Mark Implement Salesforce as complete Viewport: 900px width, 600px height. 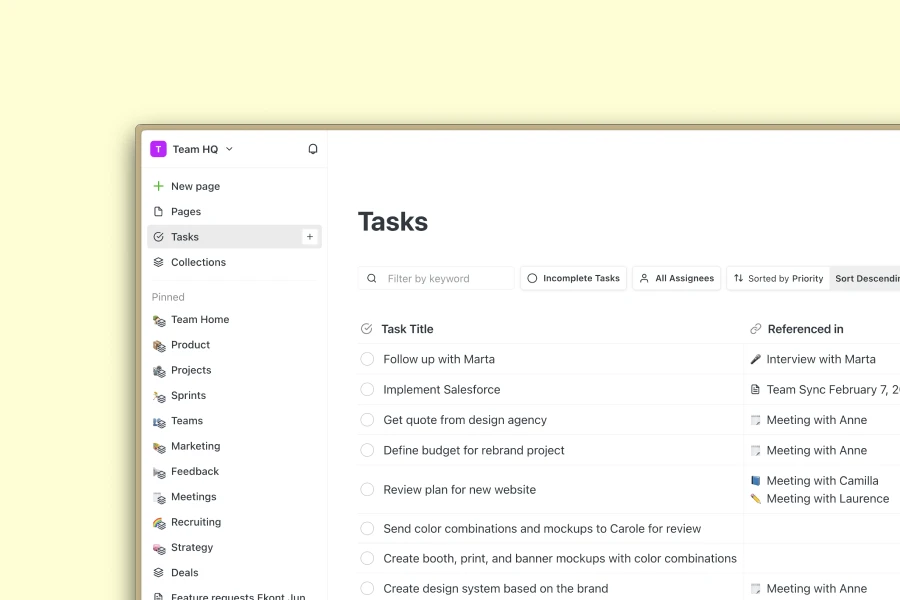(x=367, y=389)
